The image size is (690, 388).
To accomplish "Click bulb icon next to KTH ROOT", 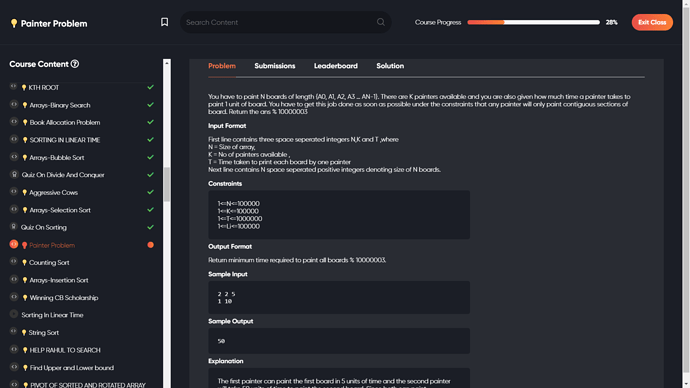I will point(24,88).
